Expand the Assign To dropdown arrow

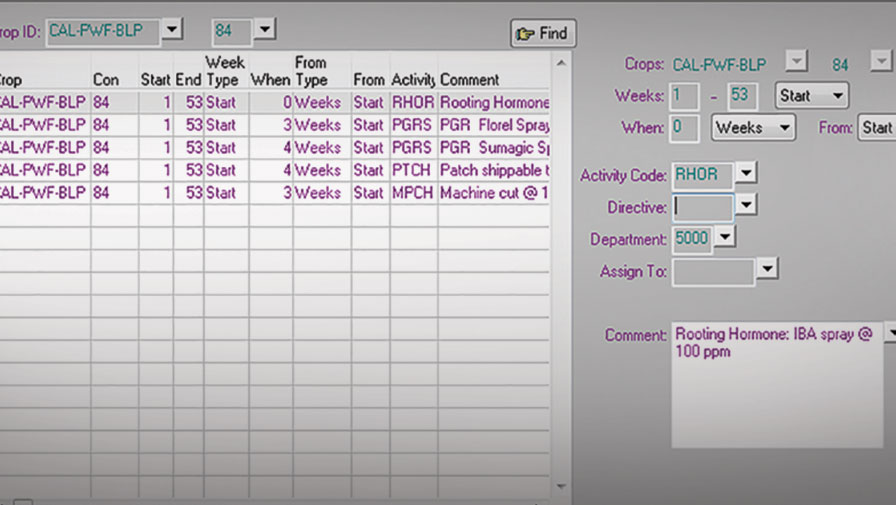[x=767, y=268]
